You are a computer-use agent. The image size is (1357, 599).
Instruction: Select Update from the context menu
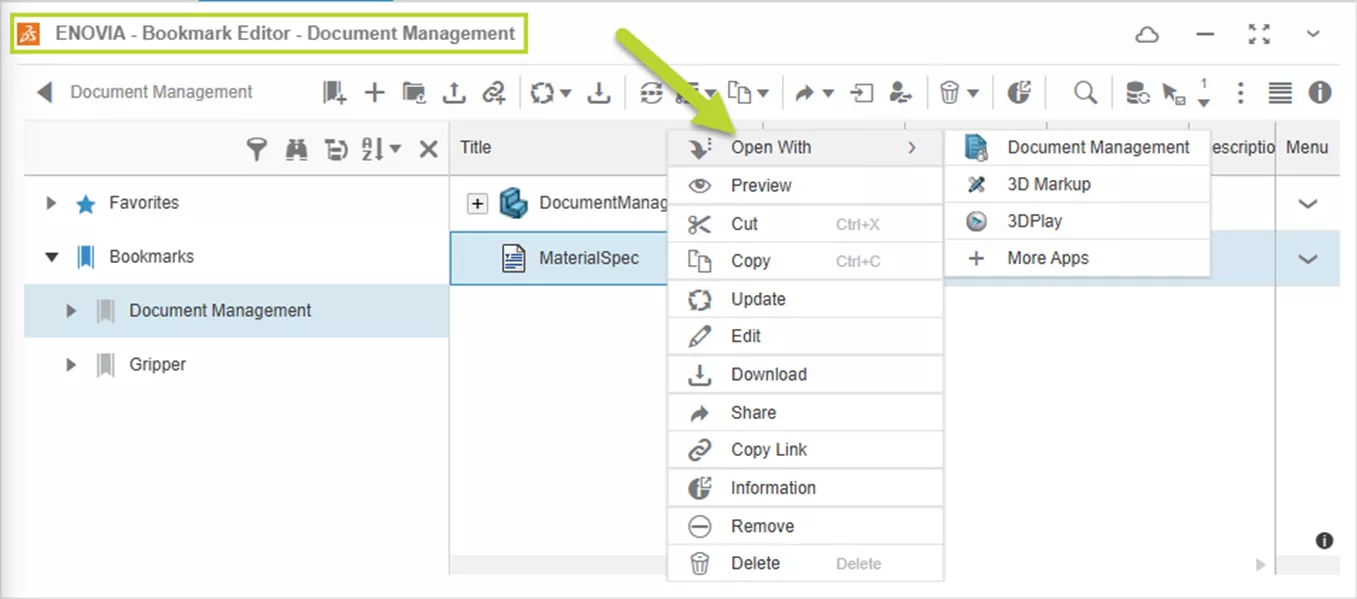(760, 298)
